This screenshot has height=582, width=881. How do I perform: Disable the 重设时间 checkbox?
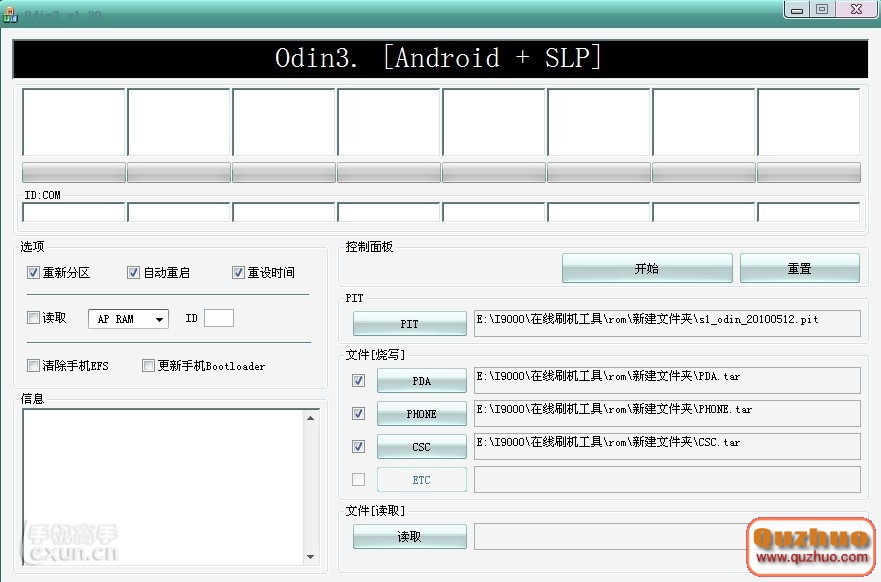pos(238,272)
